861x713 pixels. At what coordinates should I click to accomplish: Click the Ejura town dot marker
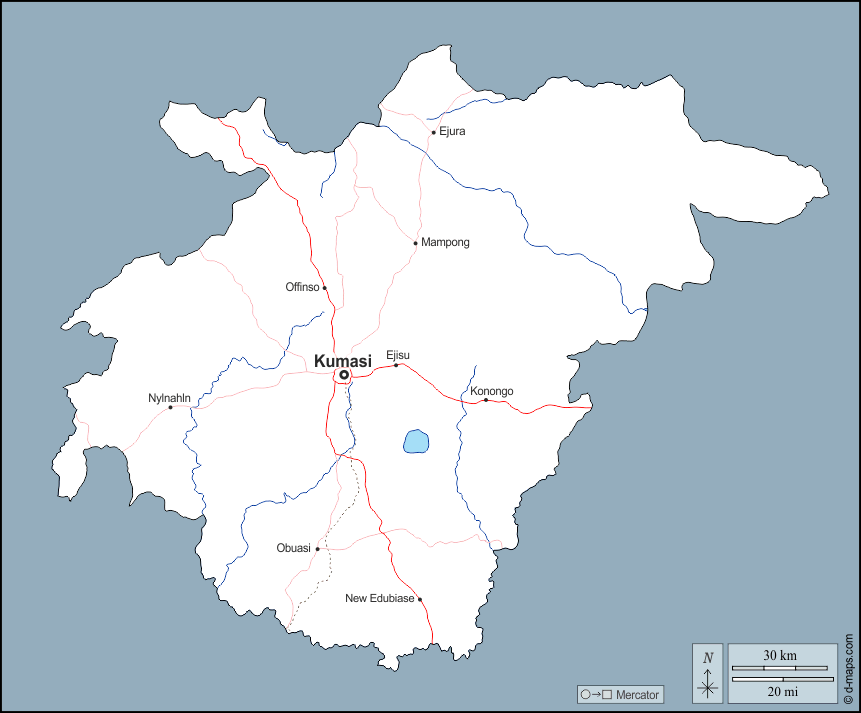point(433,132)
